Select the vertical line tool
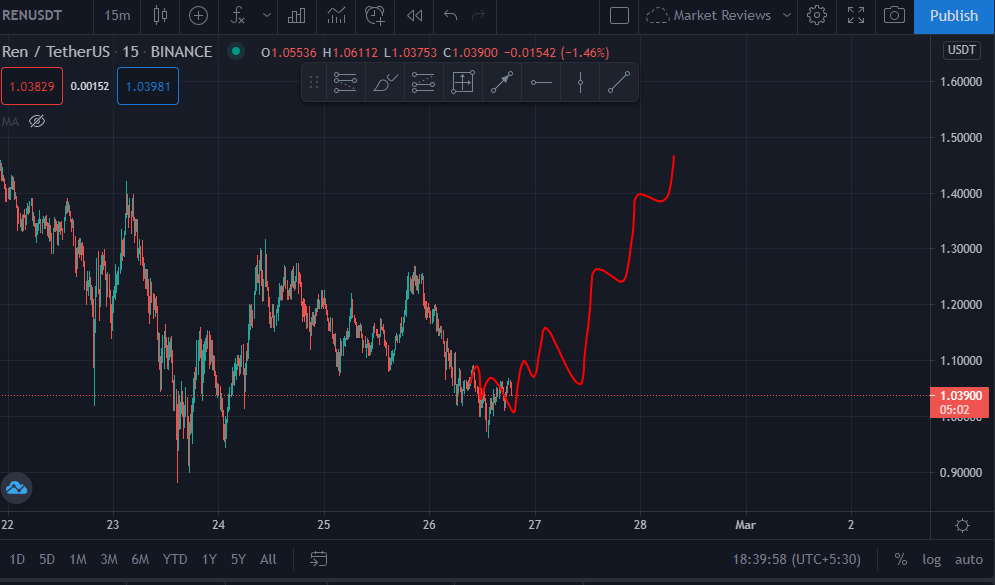995x585 pixels. 580,82
